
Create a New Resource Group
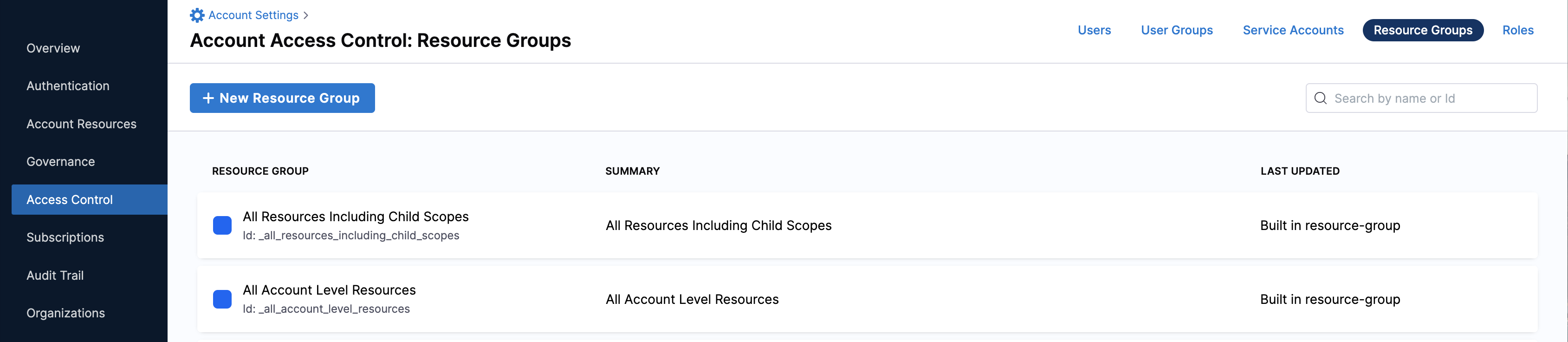[282, 98]
